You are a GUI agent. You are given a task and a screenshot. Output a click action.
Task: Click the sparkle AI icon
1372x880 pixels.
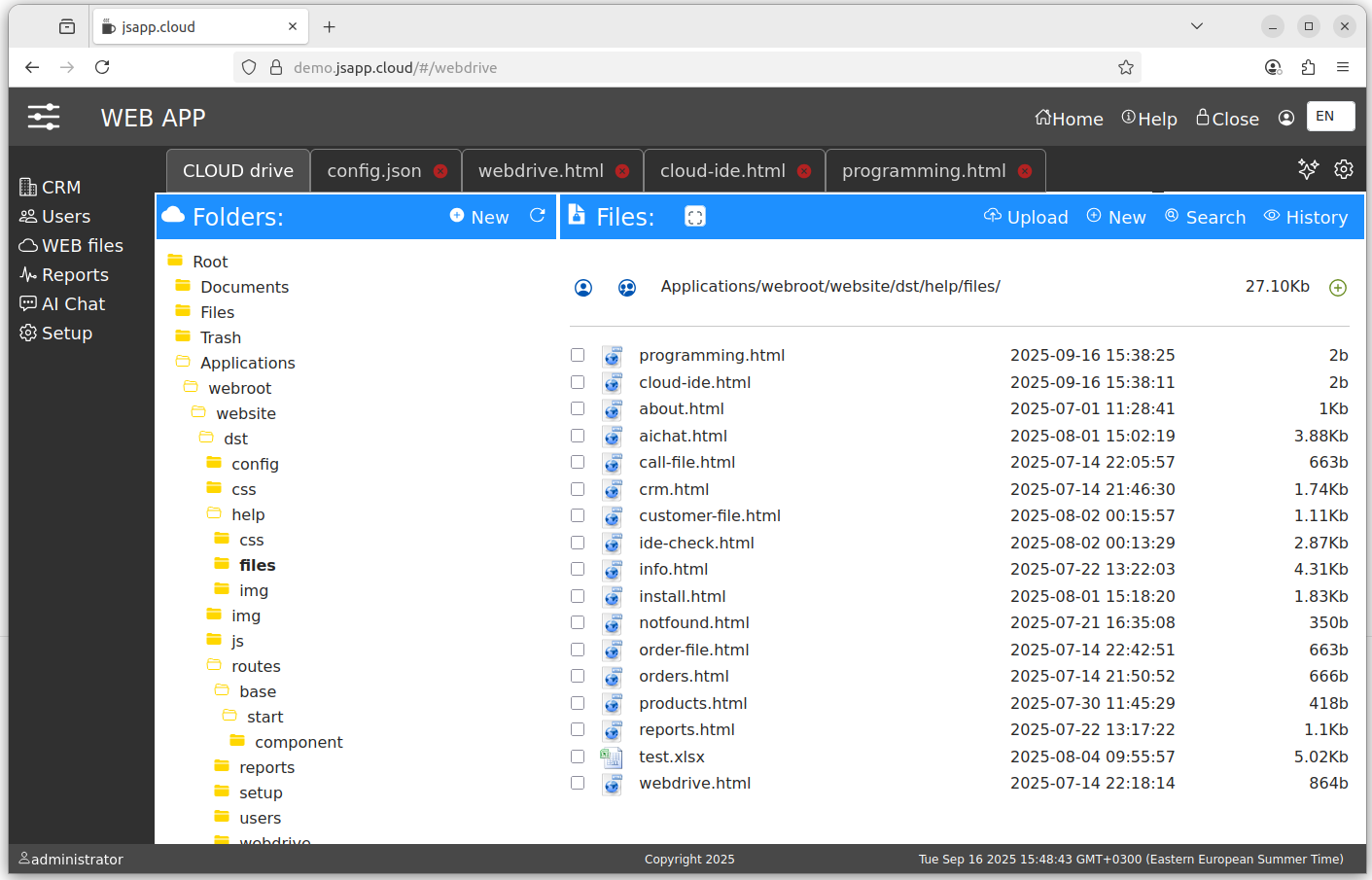[x=1308, y=169]
